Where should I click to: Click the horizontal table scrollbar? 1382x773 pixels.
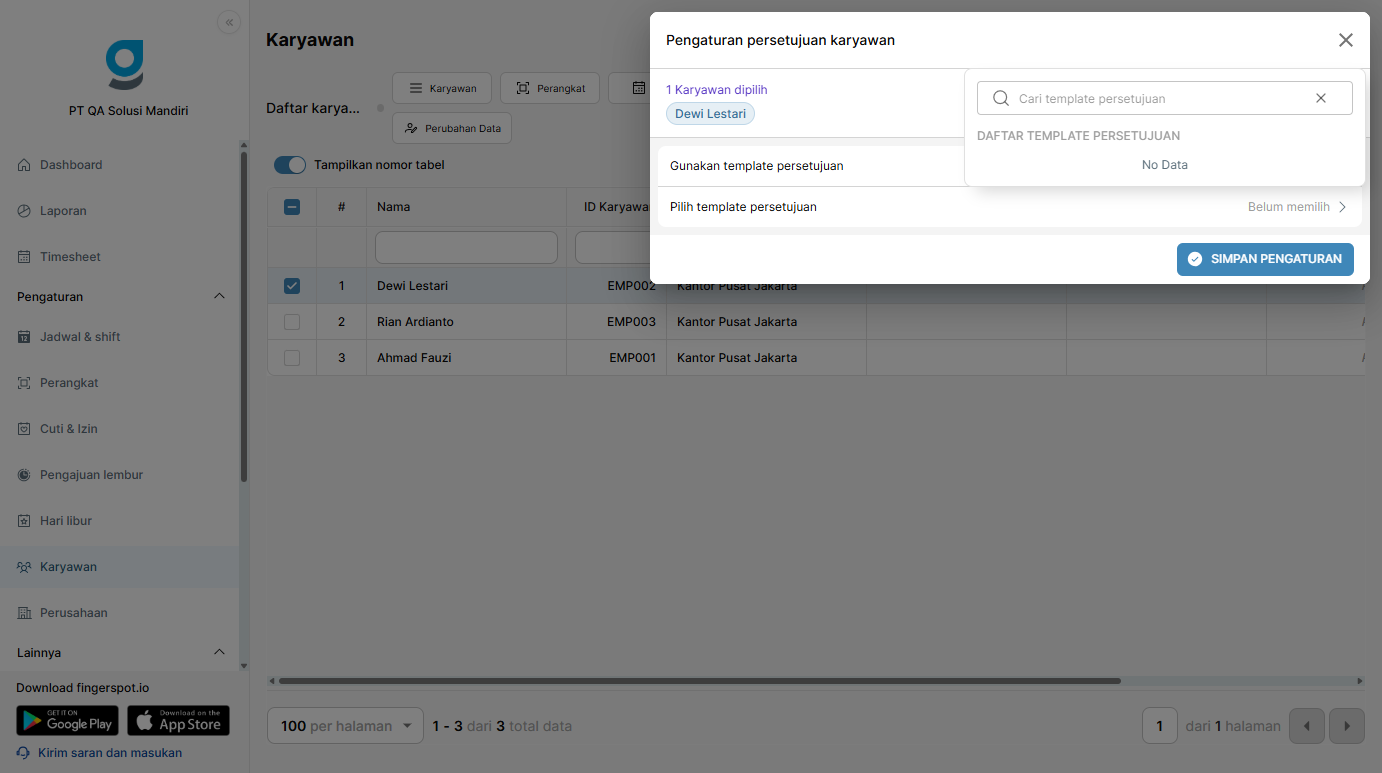tap(700, 681)
